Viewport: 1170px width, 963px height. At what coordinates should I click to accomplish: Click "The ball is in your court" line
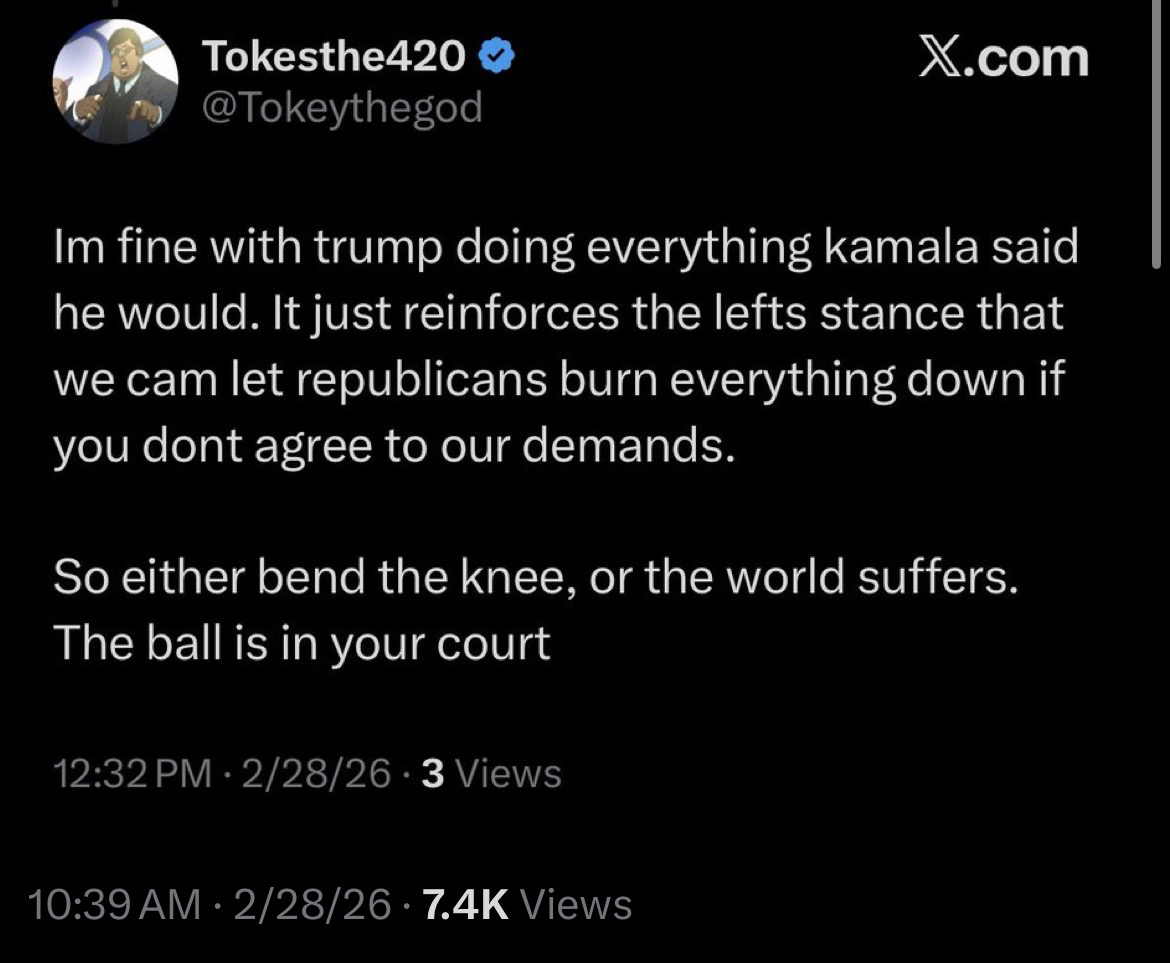pos(302,645)
